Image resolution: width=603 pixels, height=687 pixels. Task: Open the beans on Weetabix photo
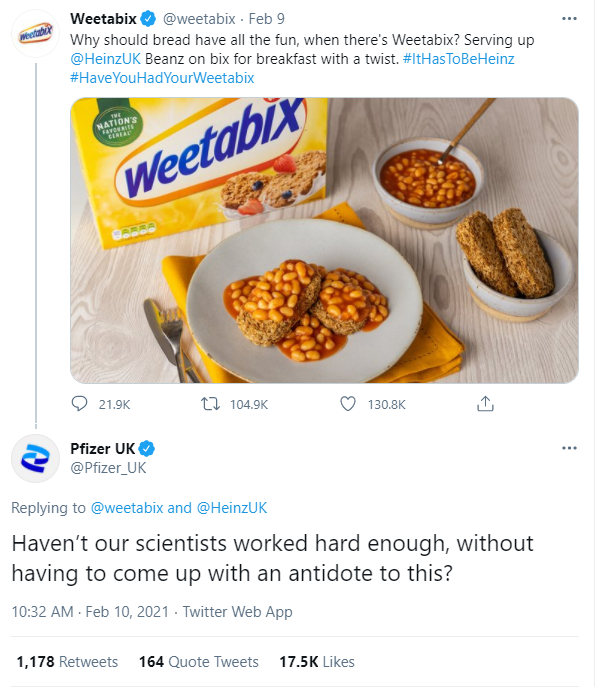(324, 240)
